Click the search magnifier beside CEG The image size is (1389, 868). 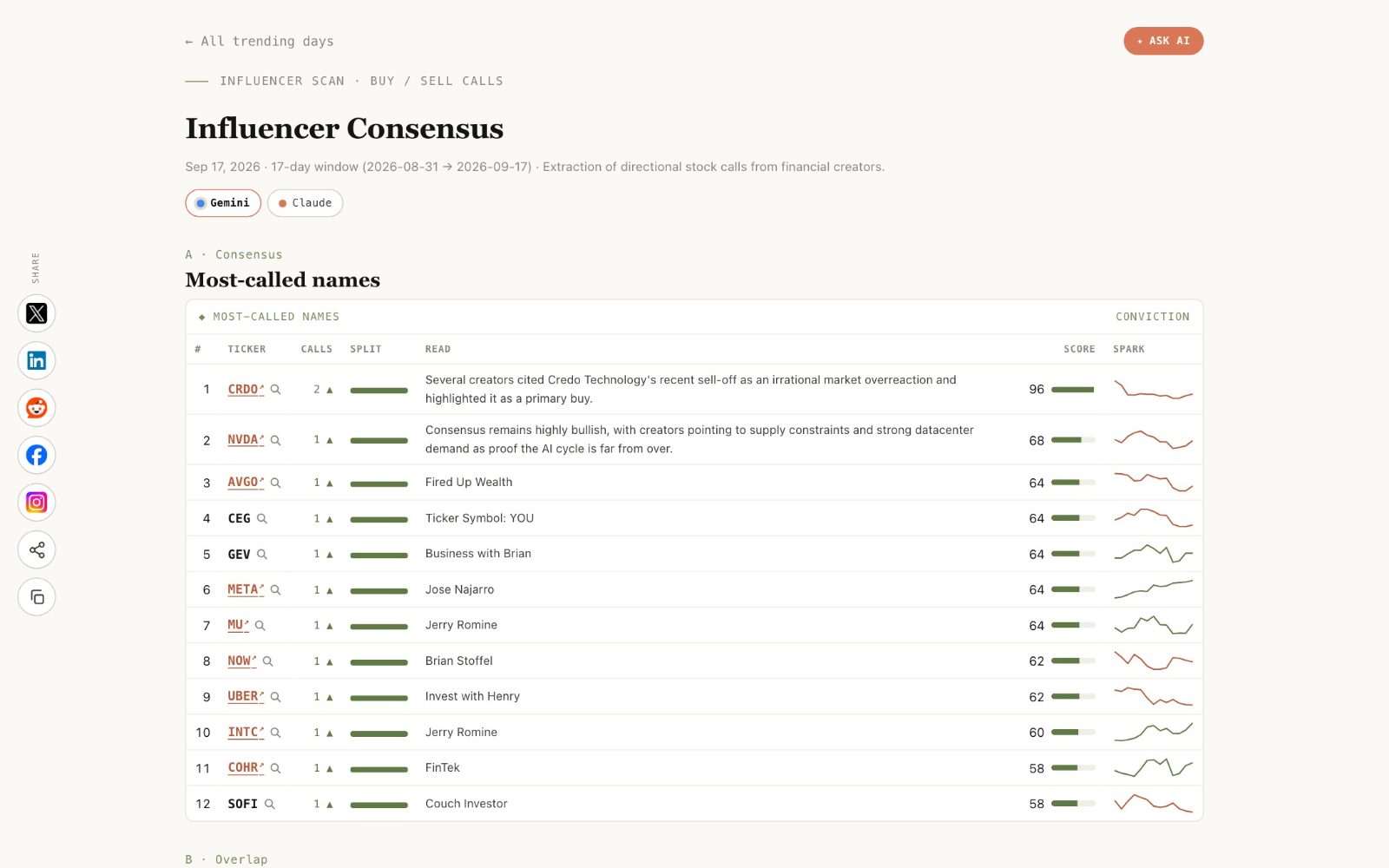(x=262, y=518)
